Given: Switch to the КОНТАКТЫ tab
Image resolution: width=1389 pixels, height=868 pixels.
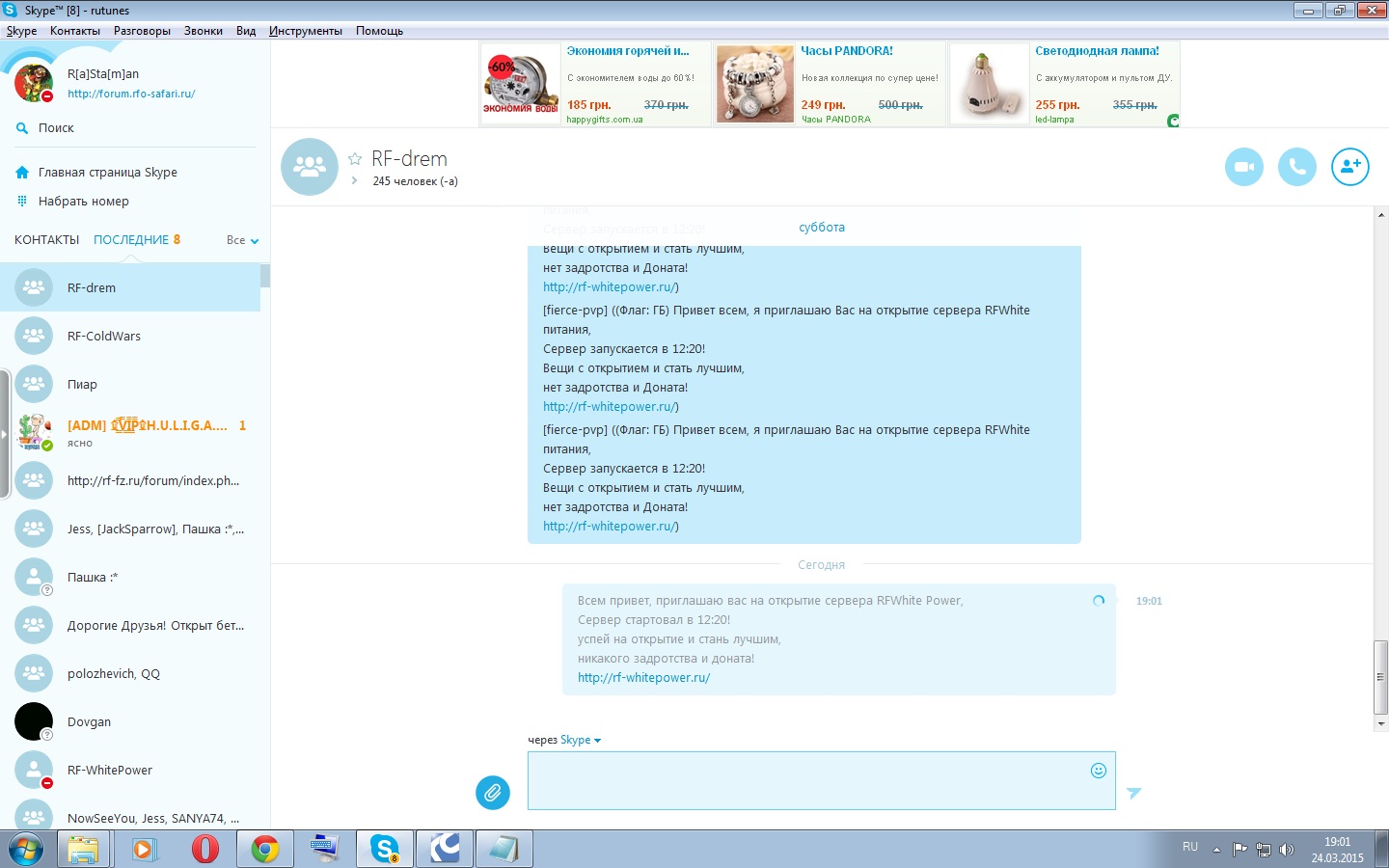Looking at the screenshot, I should (47, 240).
